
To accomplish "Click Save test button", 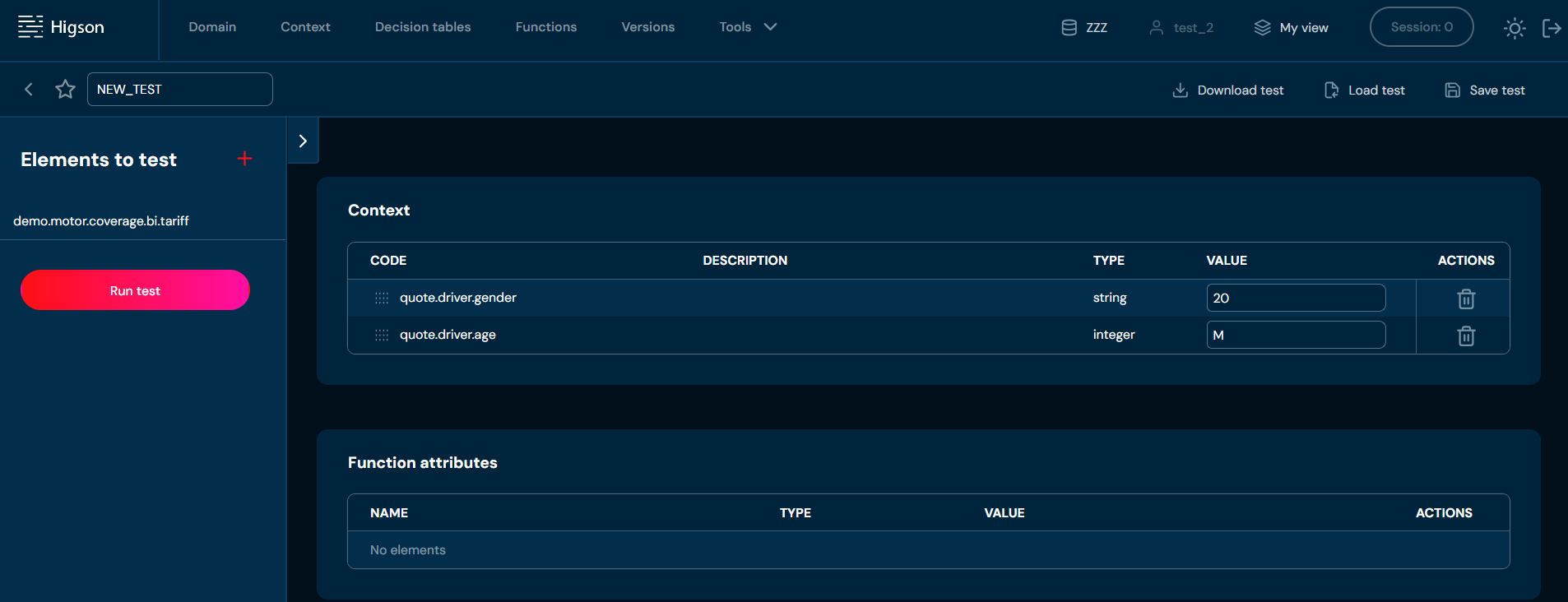I will [x=1485, y=90].
